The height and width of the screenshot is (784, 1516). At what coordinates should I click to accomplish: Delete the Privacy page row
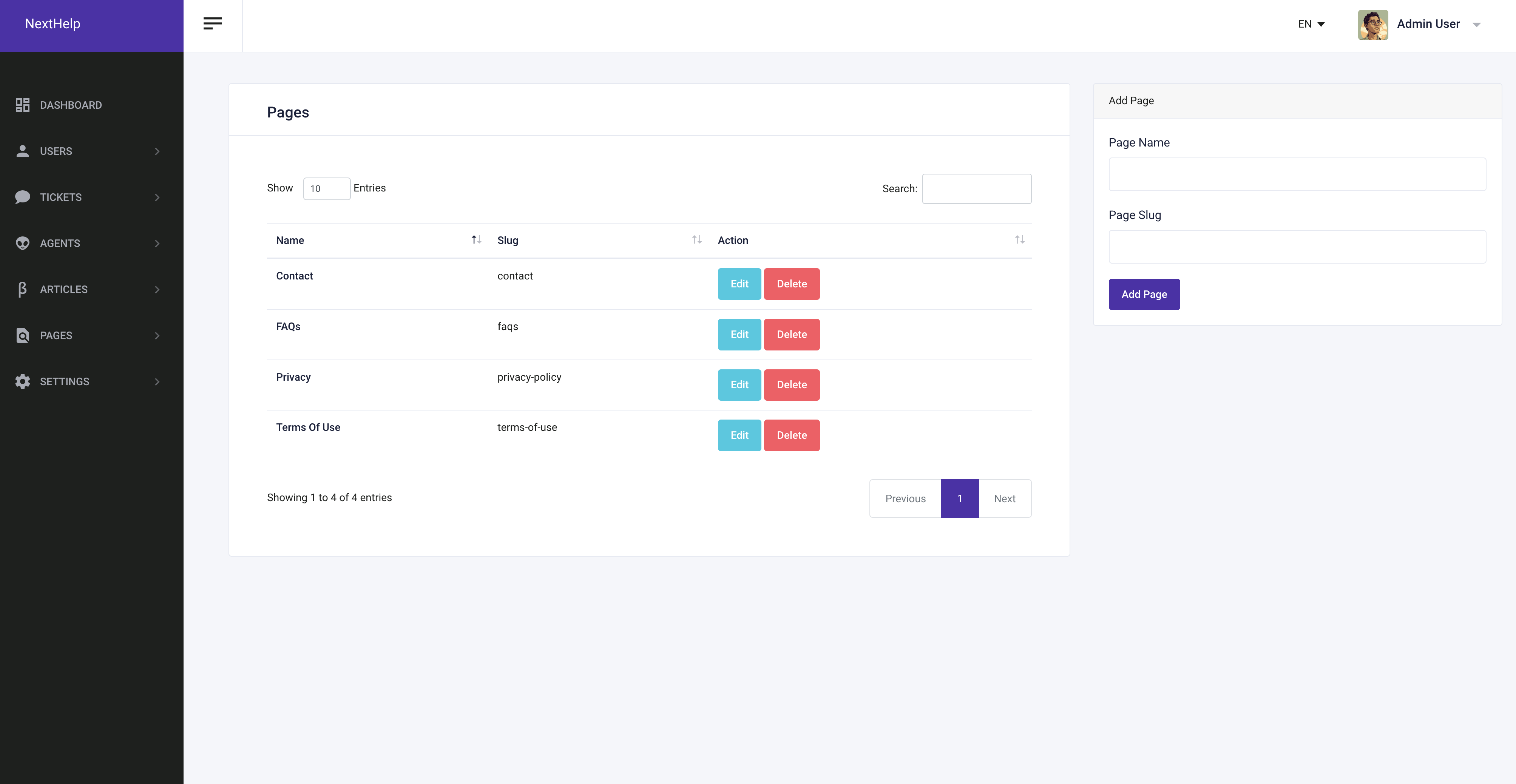coord(792,385)
